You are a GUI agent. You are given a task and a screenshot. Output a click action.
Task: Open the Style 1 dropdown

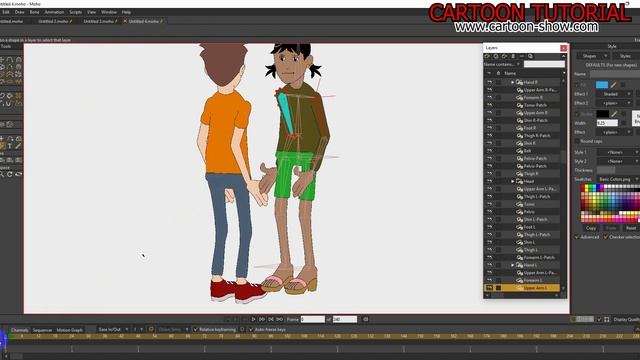[618, 152]
